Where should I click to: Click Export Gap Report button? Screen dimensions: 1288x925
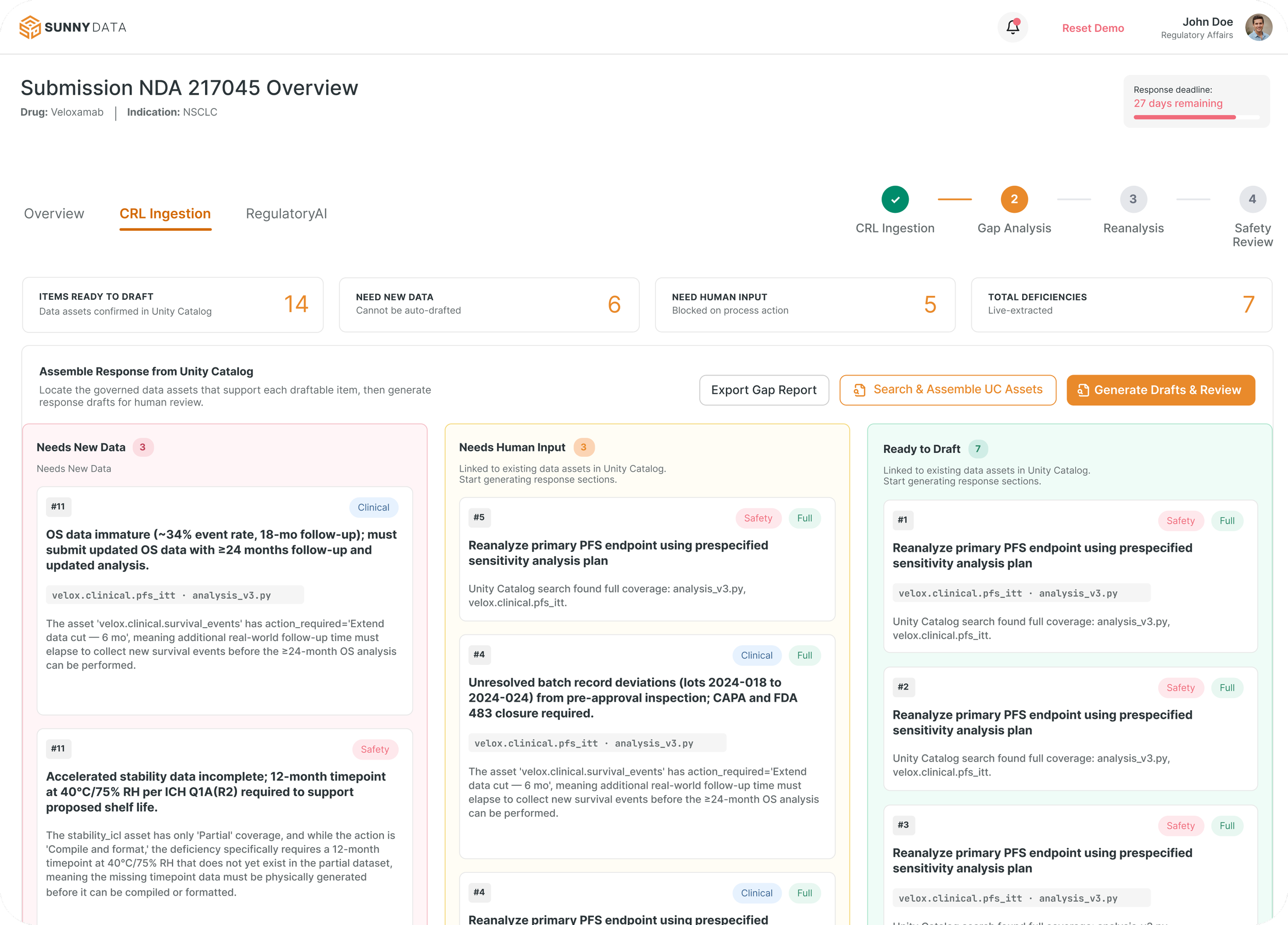(764, 390)
